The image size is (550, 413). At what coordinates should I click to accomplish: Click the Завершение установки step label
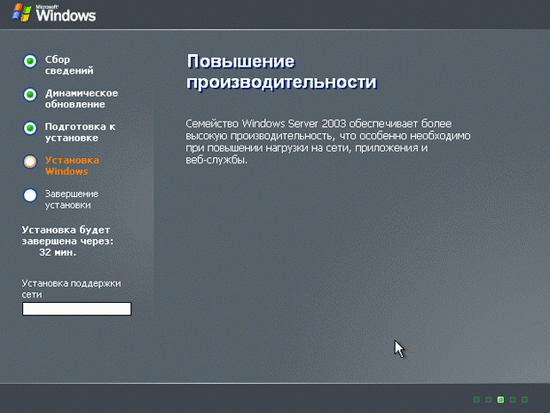coord(71,199)
